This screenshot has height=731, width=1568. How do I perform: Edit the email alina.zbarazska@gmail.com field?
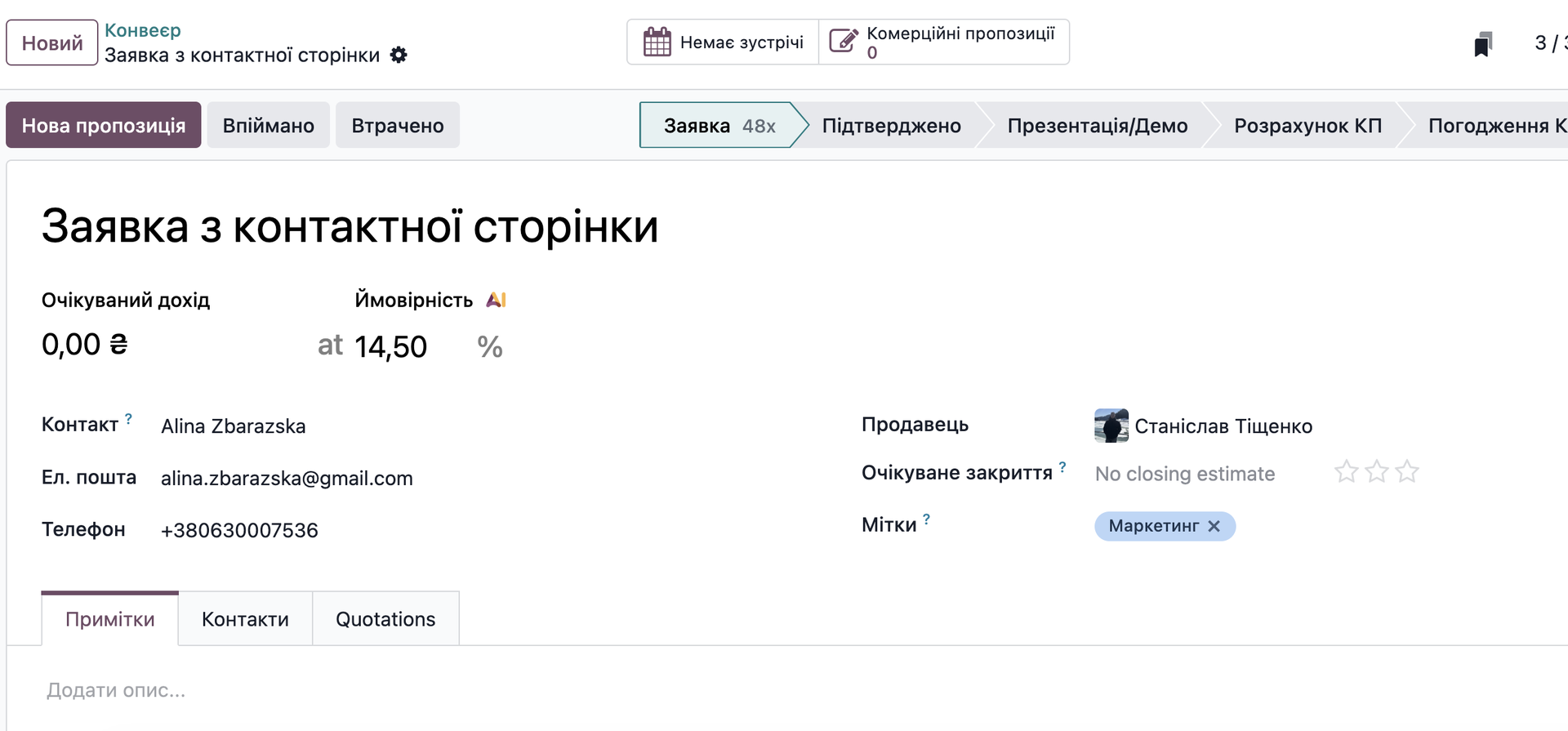287,479
